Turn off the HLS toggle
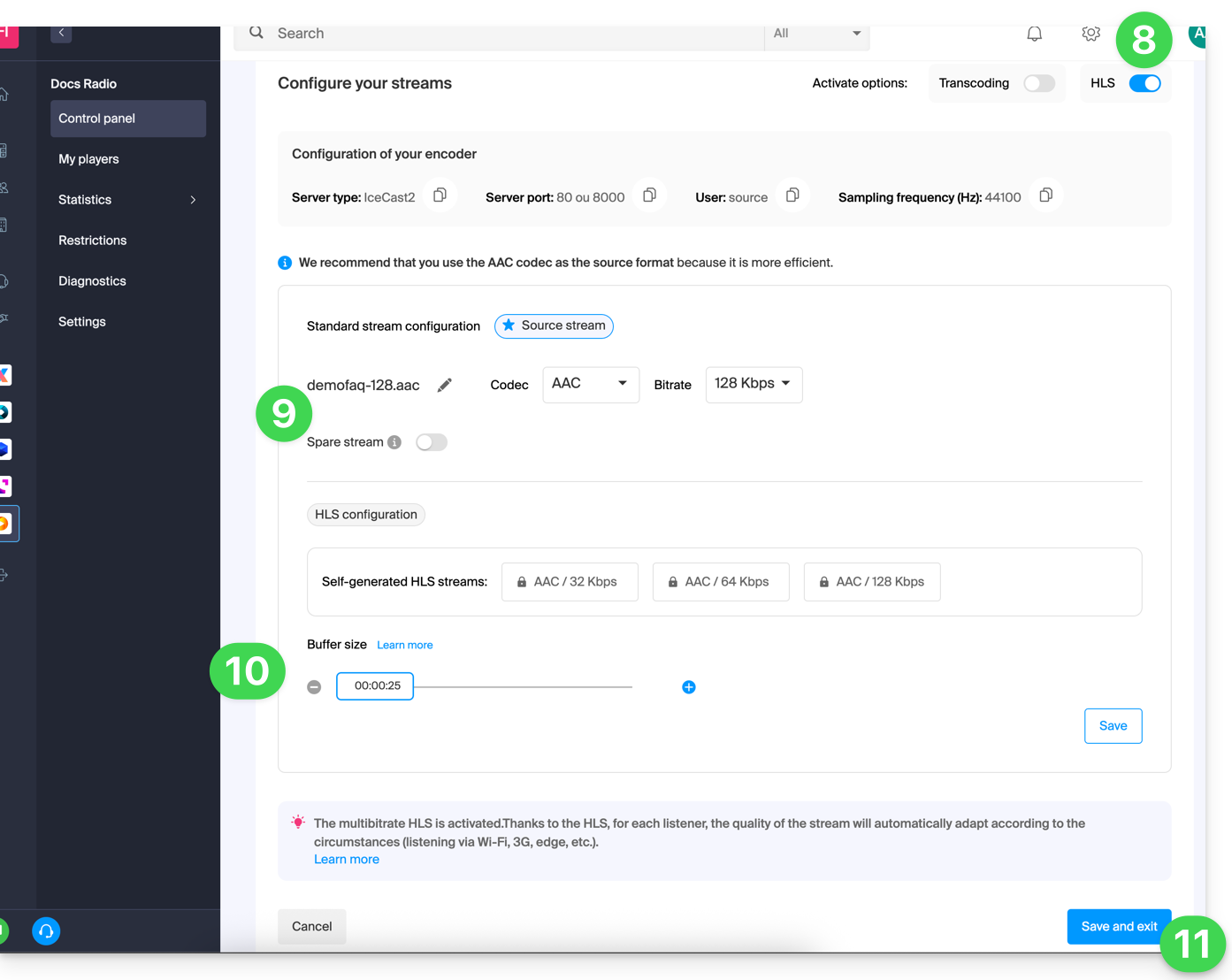 1144,83
